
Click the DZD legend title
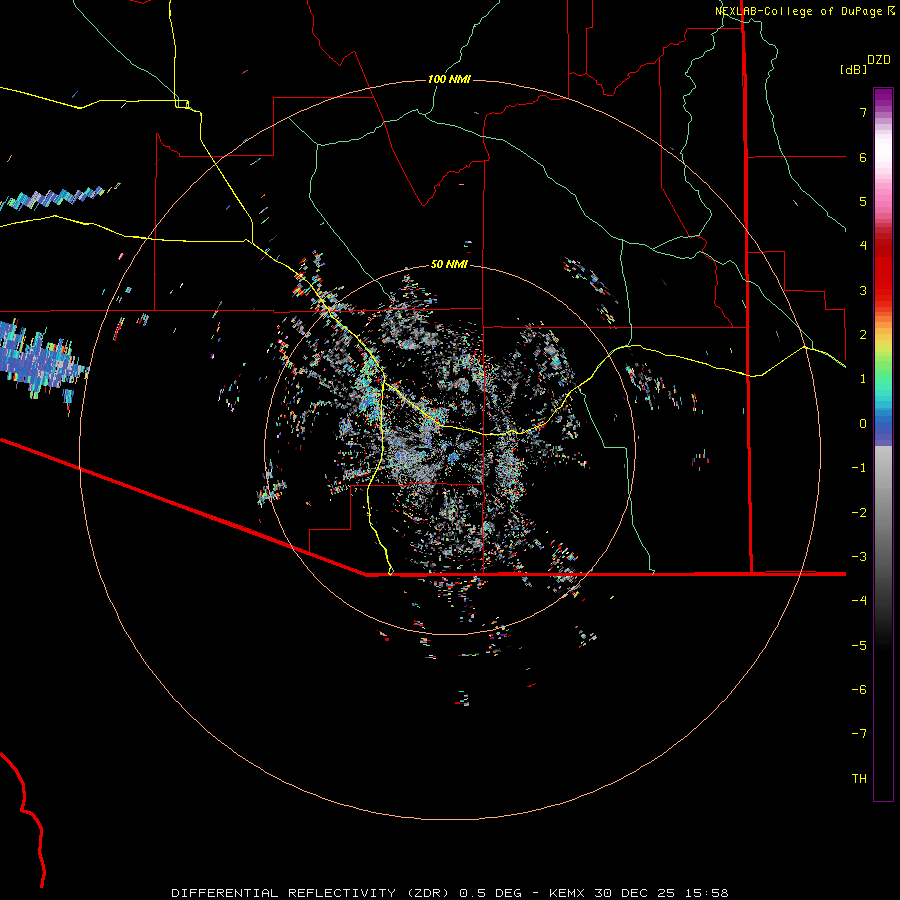click(879, 60)
